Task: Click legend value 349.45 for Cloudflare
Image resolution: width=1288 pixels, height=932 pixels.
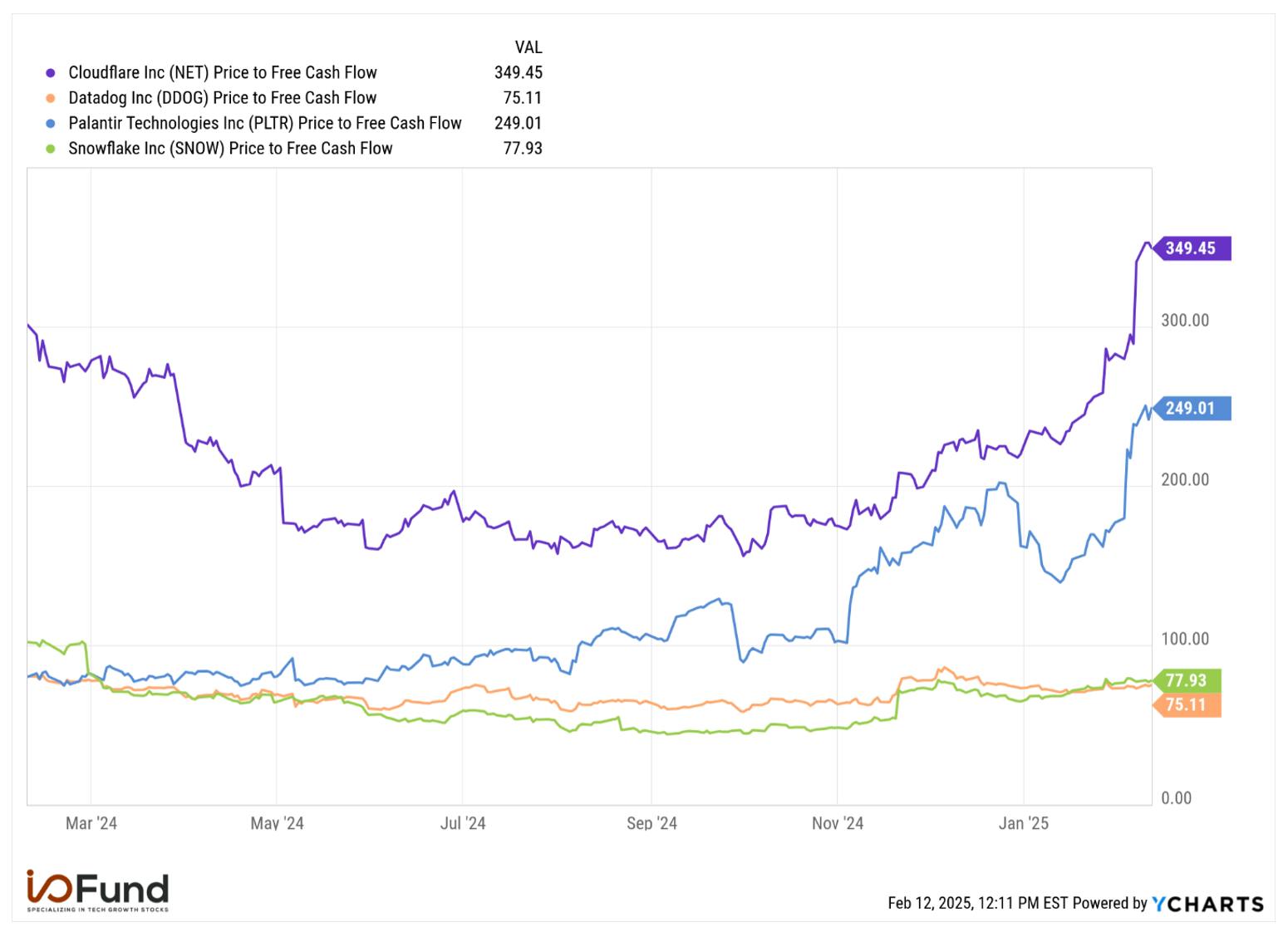Action: click(518, 73)
